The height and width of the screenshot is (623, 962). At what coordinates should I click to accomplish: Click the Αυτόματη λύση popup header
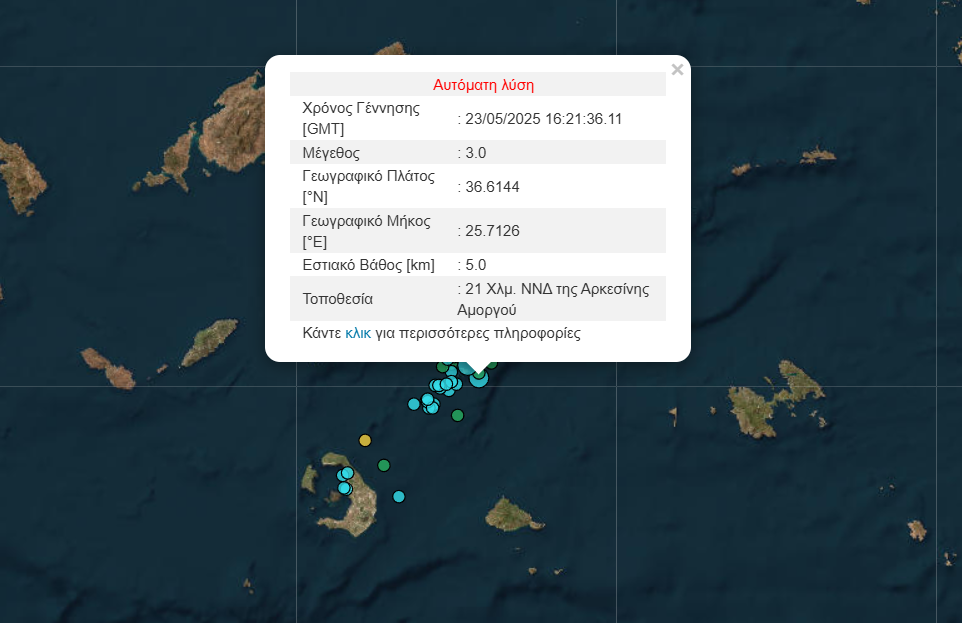pyautogui.click(x=483, y=85)
